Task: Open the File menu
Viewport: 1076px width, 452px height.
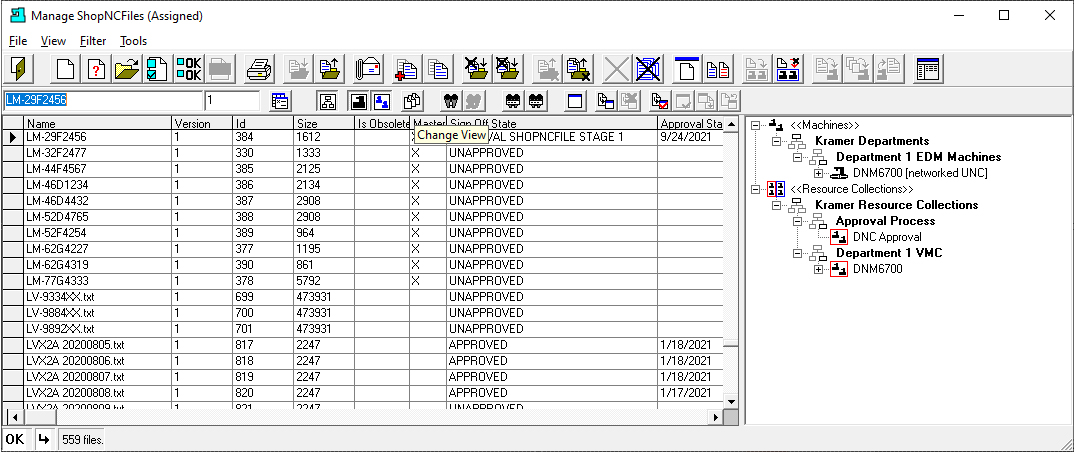Action: click(x=18, y=41)
